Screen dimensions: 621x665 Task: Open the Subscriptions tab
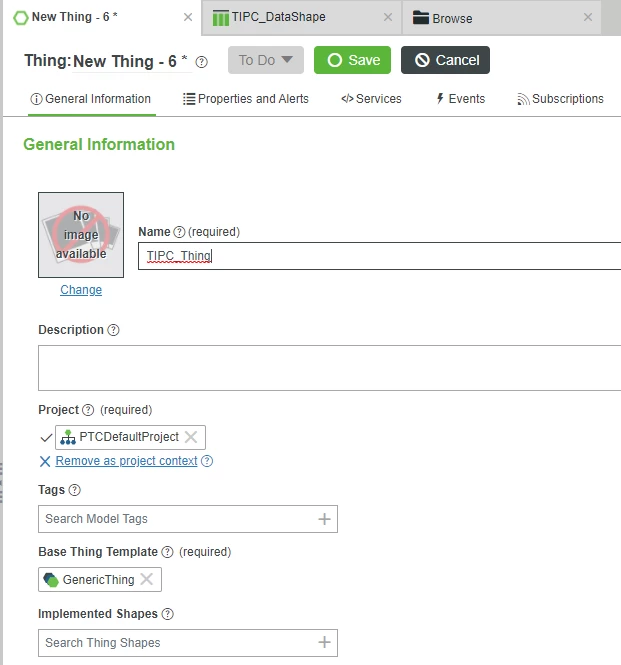(560, 99)
